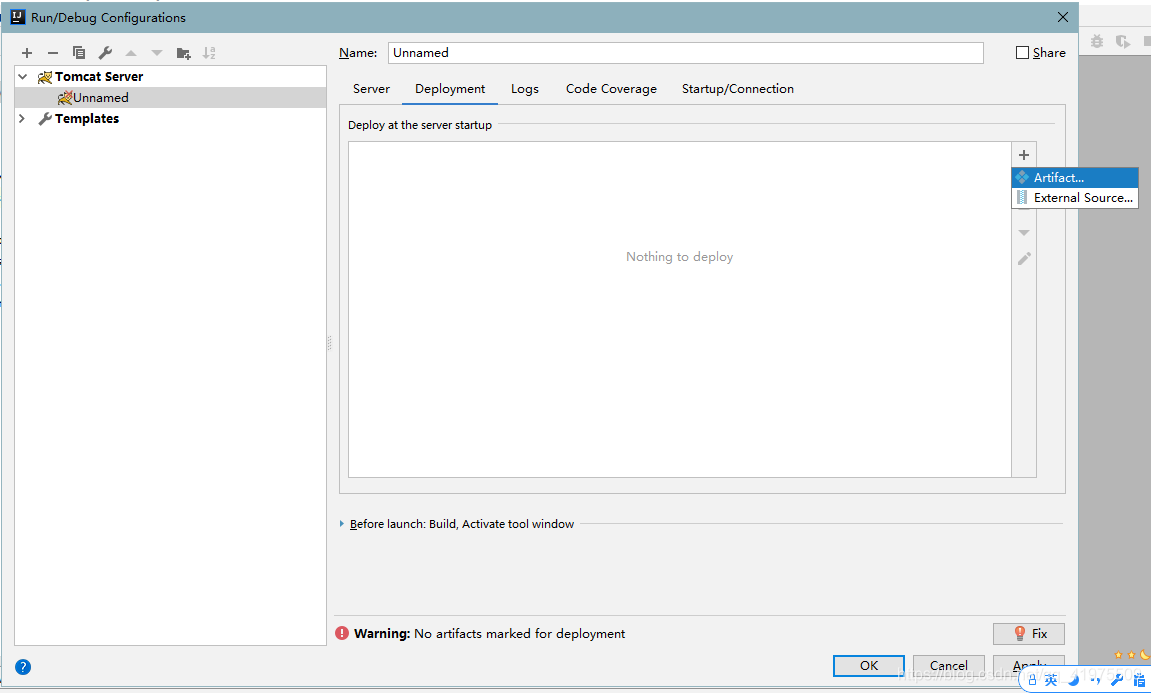Click the panel splitter grip handle
The width and height of the screenshot is (1151, 693).
coord(329,343)
